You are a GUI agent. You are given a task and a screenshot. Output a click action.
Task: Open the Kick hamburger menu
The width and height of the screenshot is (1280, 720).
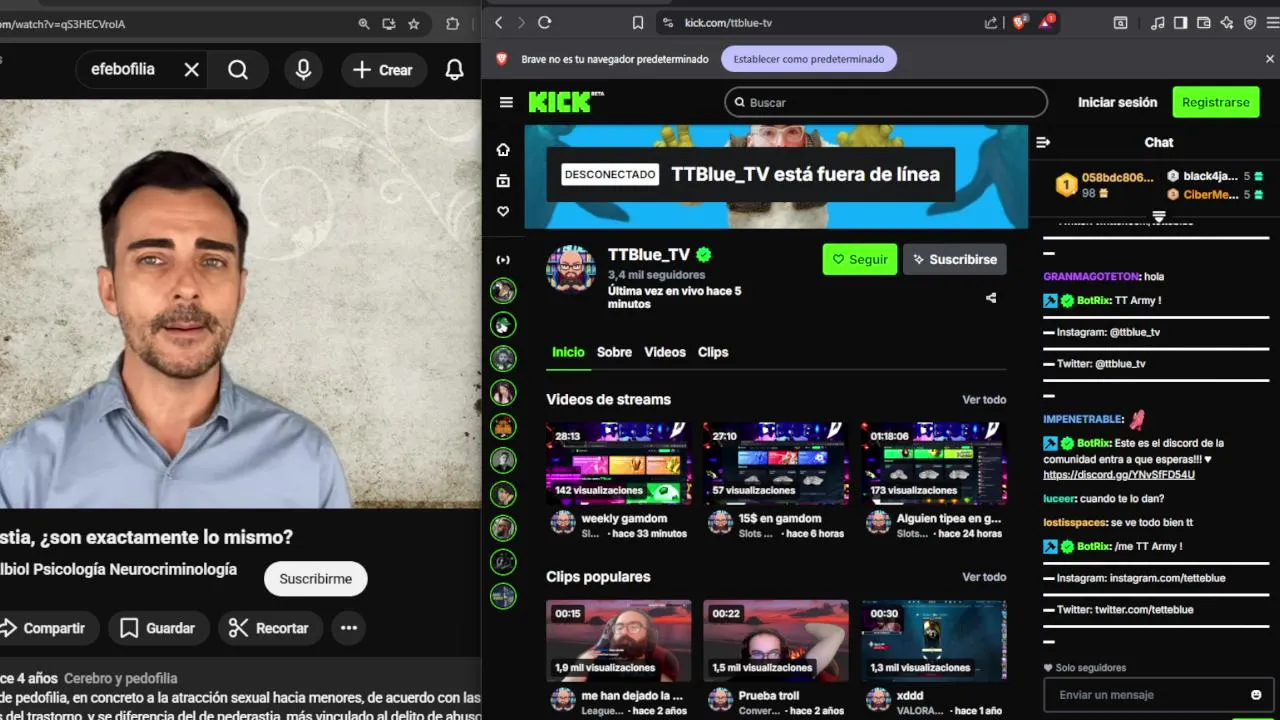pyautogui.click(x=506, y=102)
